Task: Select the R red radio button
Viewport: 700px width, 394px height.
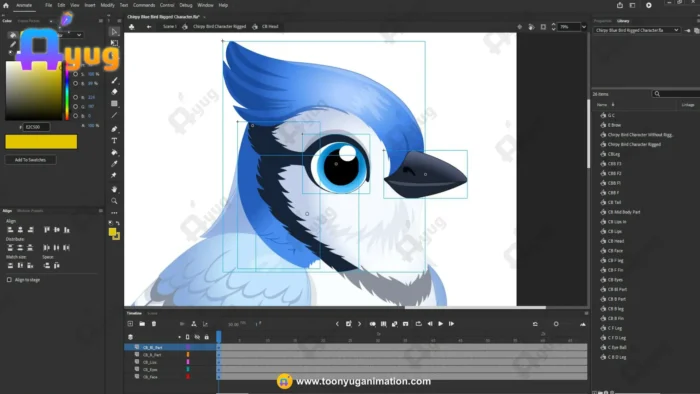Action: (75, 97)
